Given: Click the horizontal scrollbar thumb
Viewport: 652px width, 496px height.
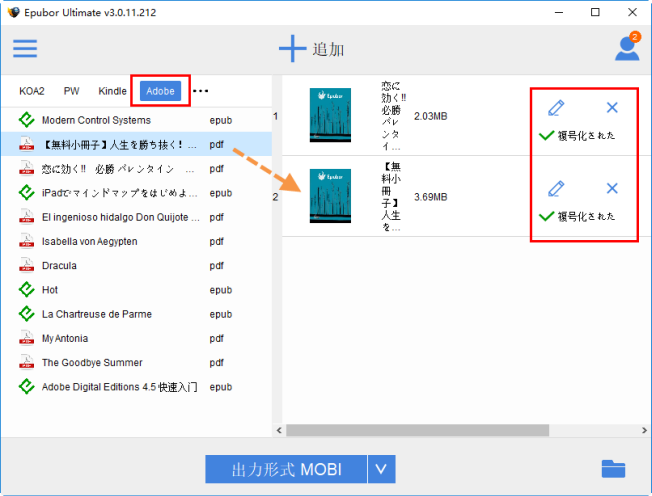Looking at the screenshot, I should point(417,430).
